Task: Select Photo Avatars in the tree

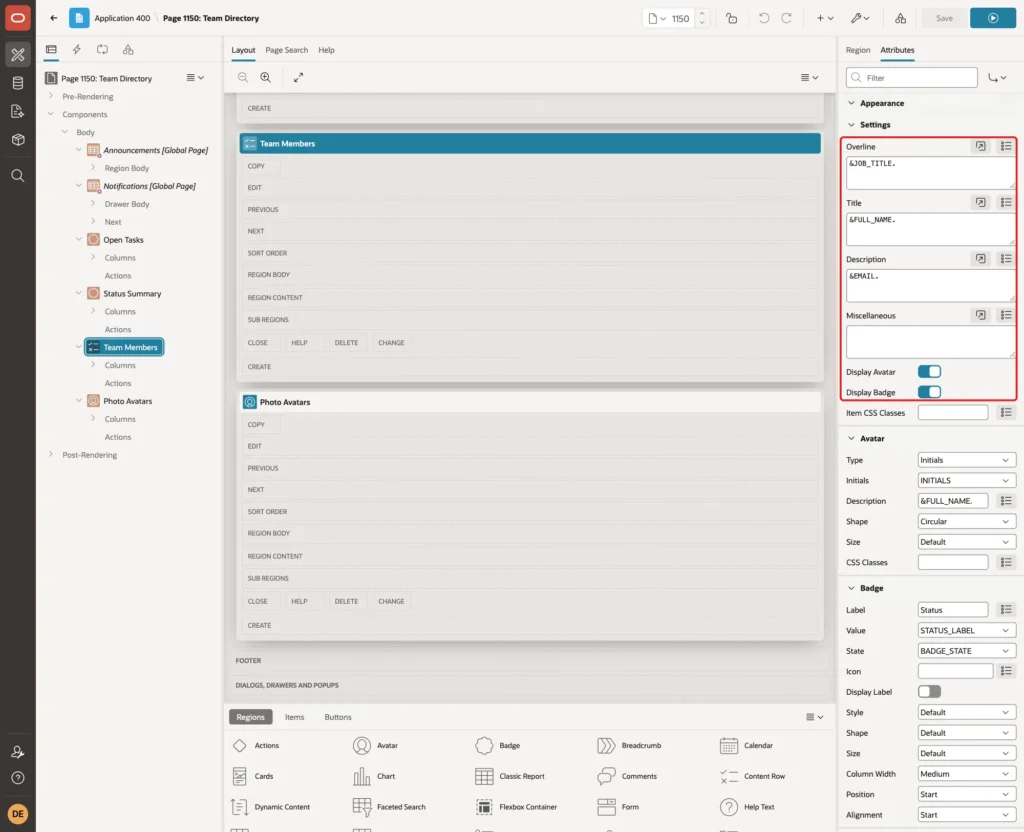Action: click(x=127, y=401)
